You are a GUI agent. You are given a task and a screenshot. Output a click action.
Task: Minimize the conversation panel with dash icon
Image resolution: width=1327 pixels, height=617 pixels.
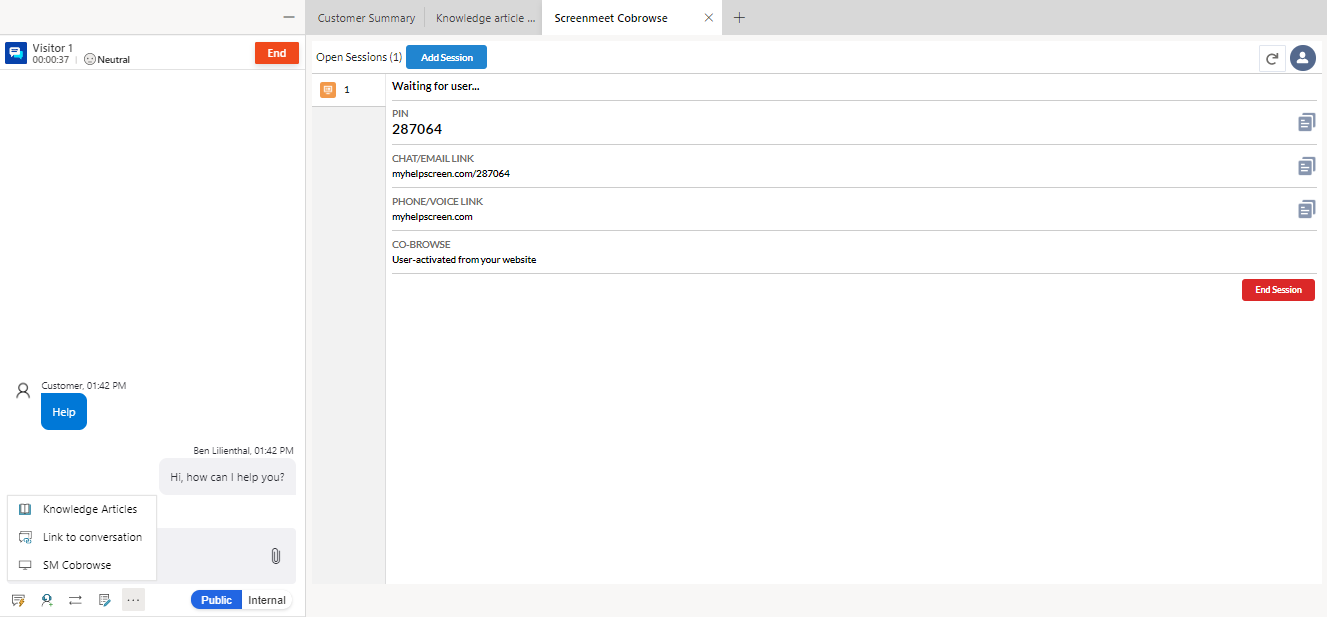(x=289, y=17)
